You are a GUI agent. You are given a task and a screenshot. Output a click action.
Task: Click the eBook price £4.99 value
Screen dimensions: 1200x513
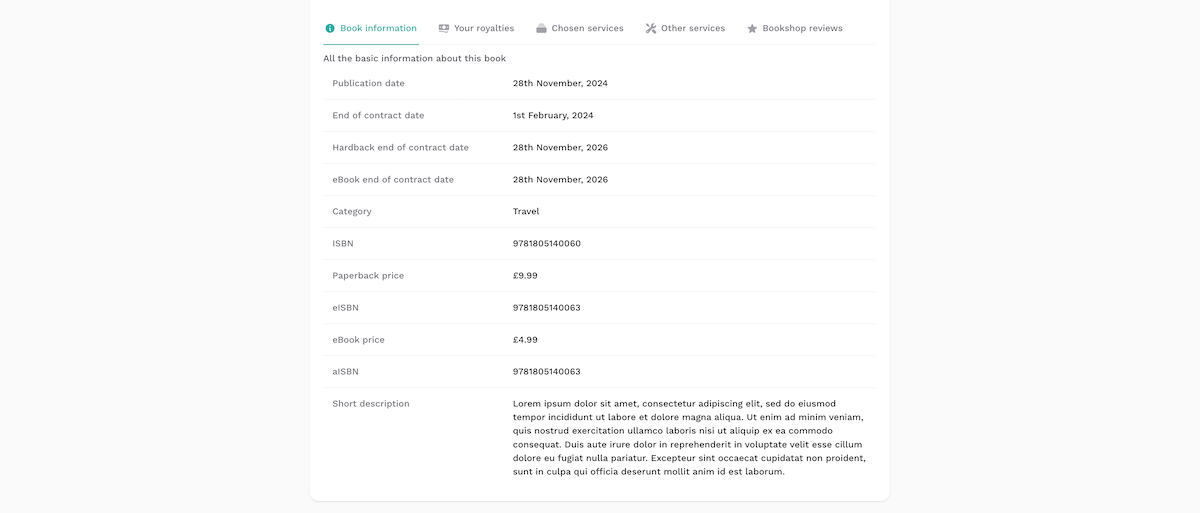coord(525,339)
